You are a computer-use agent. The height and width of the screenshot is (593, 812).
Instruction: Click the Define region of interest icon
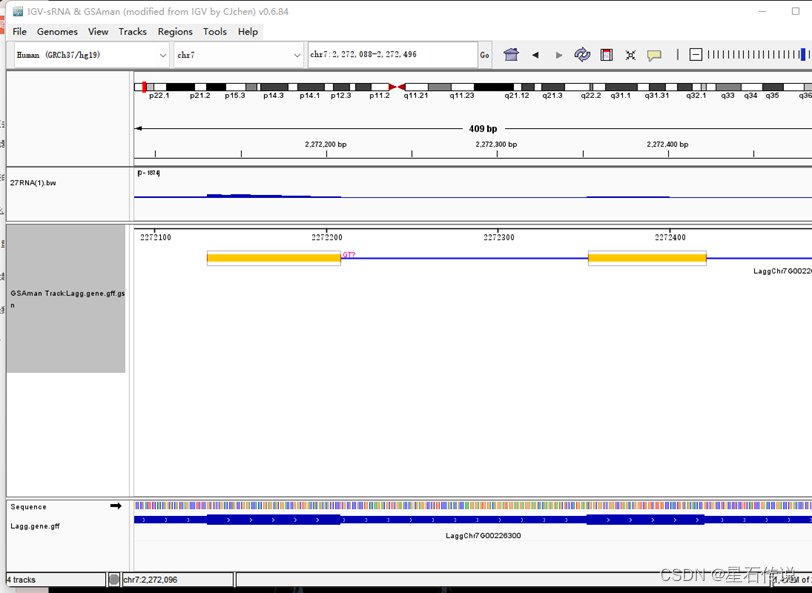click(606, 54)
